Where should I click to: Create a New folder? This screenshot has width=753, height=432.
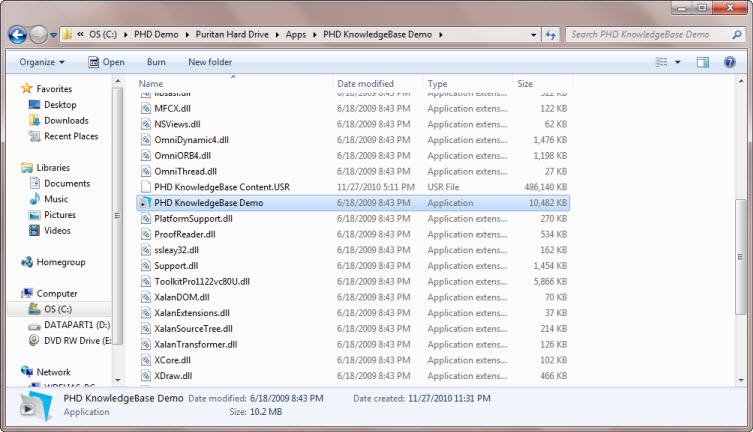[210, 62]
